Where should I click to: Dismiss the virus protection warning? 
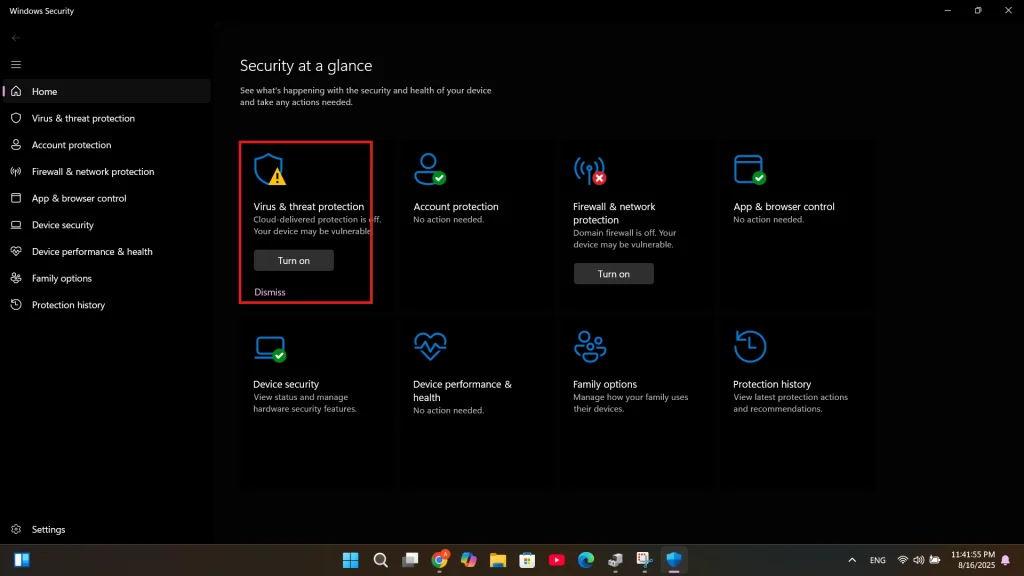pos(270,292)
